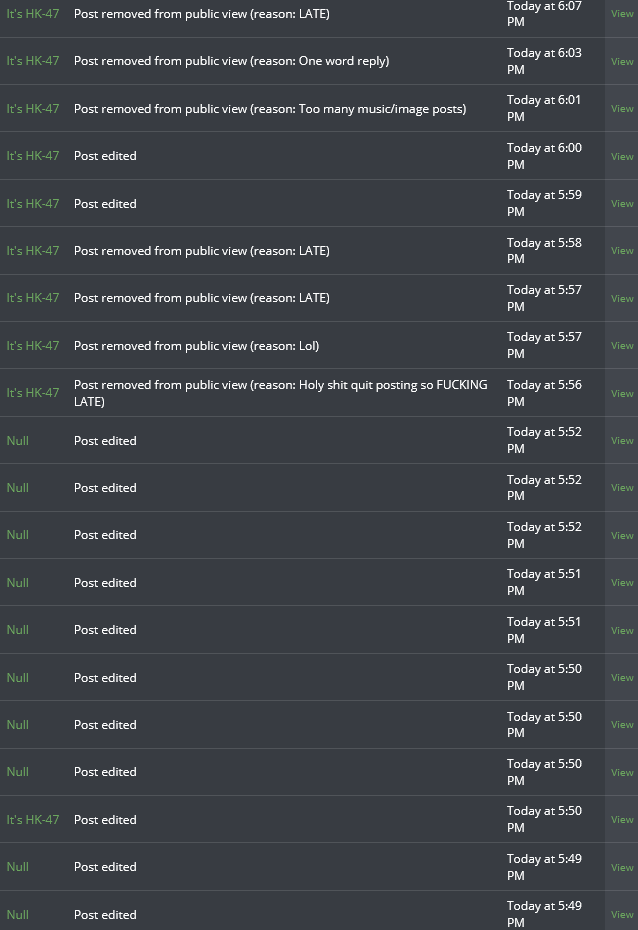View the Lol reason removal entry
Screen dimensions: 638x930
[622, 345]
